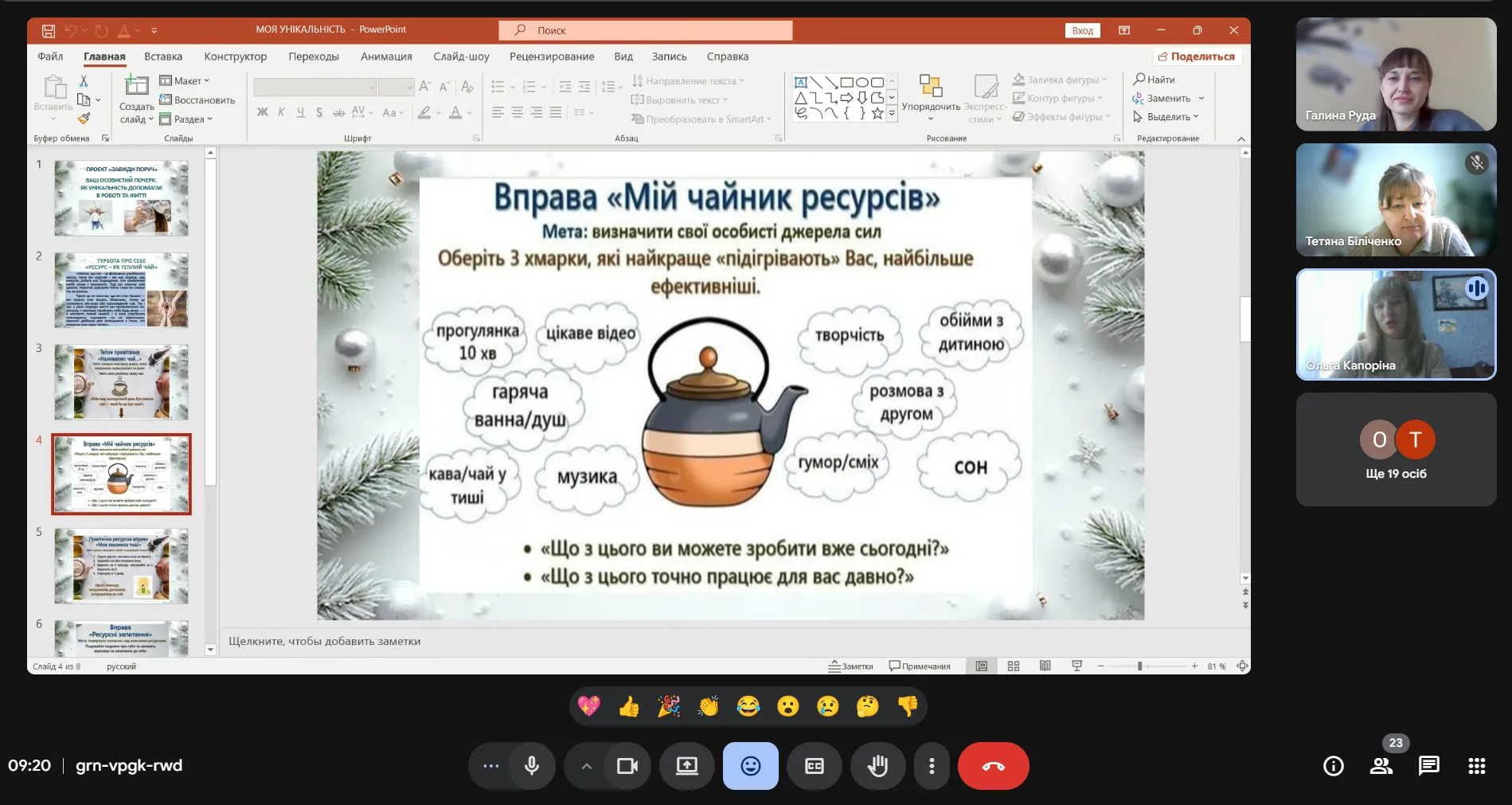Viewport: 1512px width, 805px height.
Task: Toggle the microphone mute button
Action: (531, 766)
